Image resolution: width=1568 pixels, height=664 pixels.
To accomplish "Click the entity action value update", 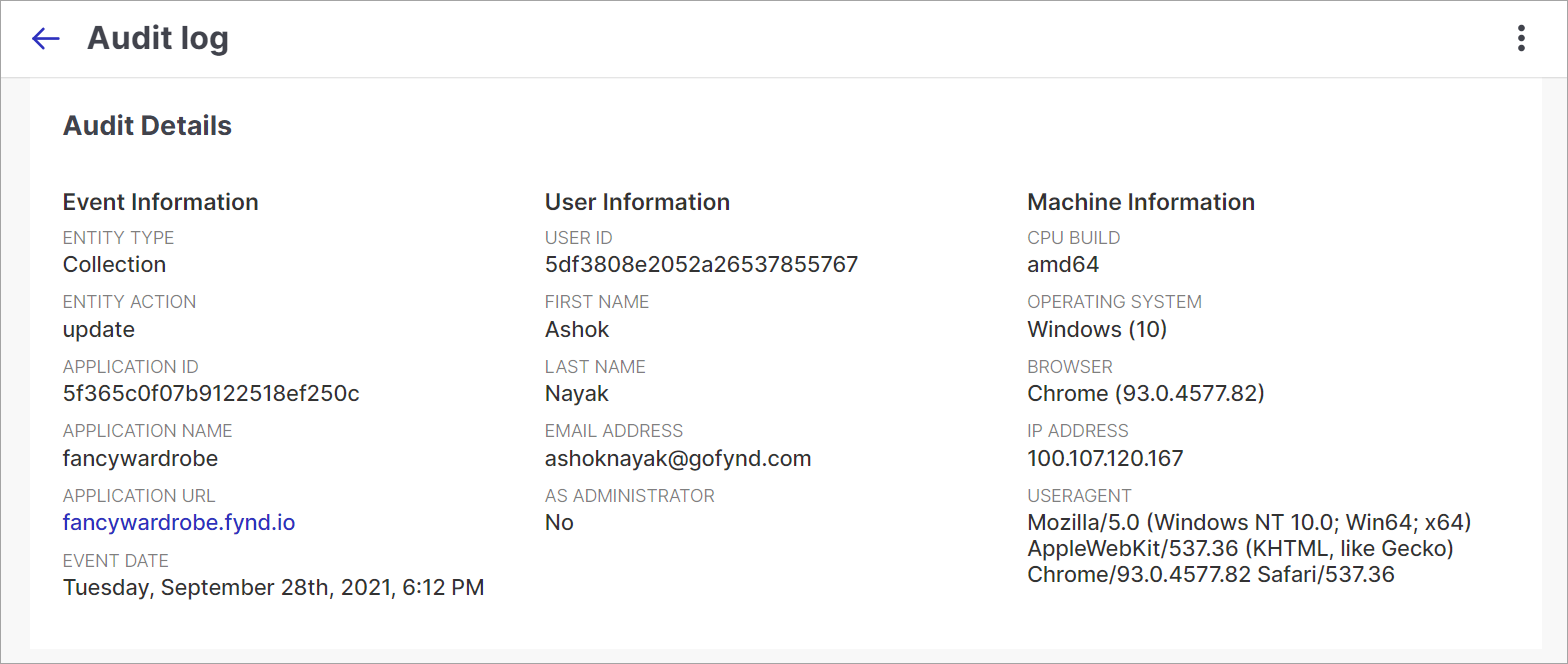I will pos(99,329).
